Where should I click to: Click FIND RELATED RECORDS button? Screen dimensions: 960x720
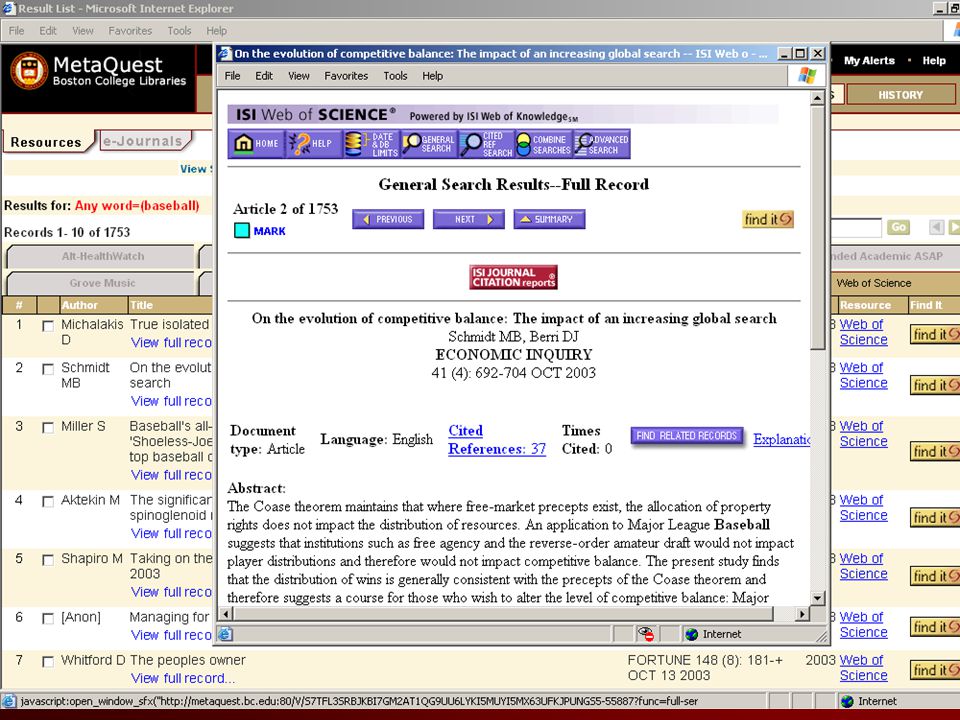click(x=686, y=436)
